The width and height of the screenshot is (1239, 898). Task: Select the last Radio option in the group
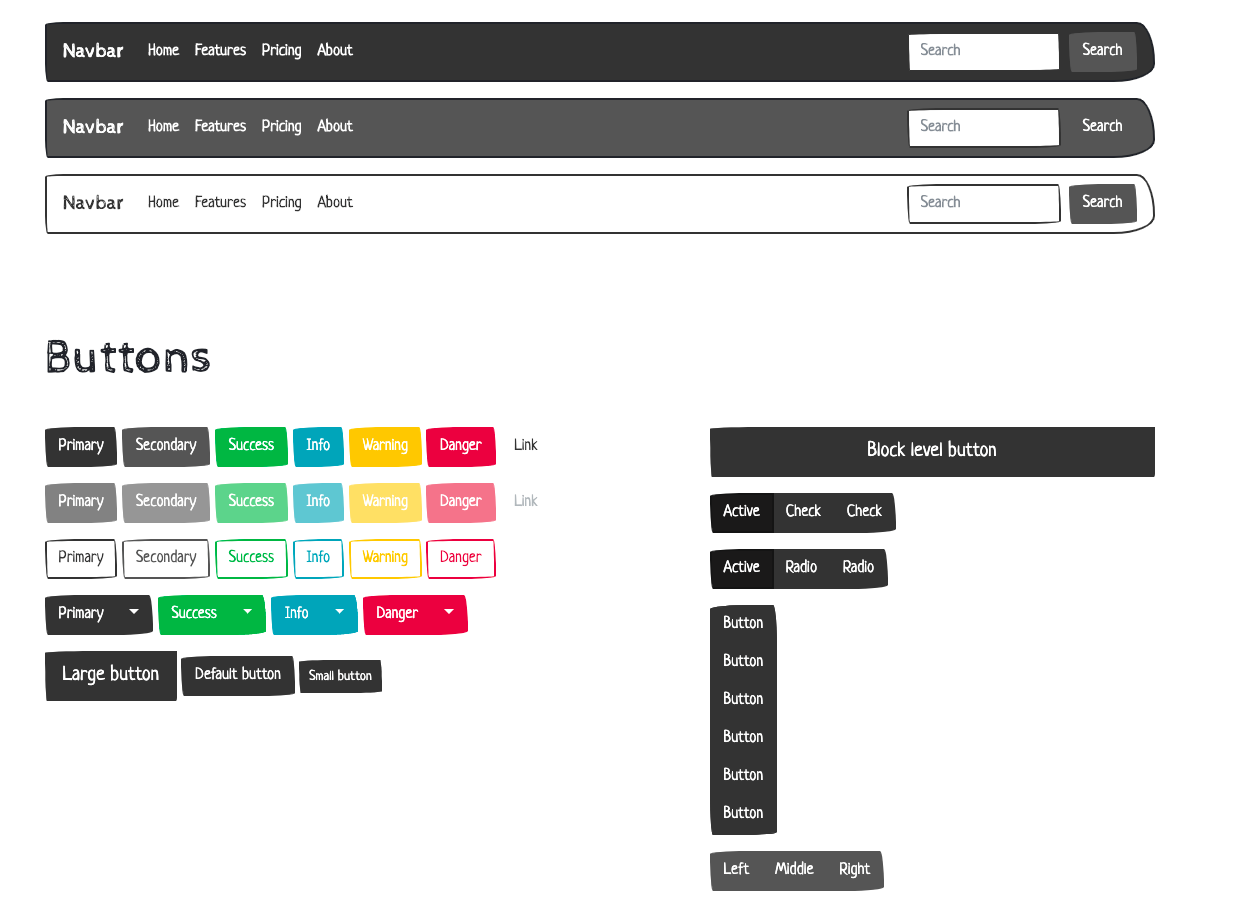pos(858,568)
